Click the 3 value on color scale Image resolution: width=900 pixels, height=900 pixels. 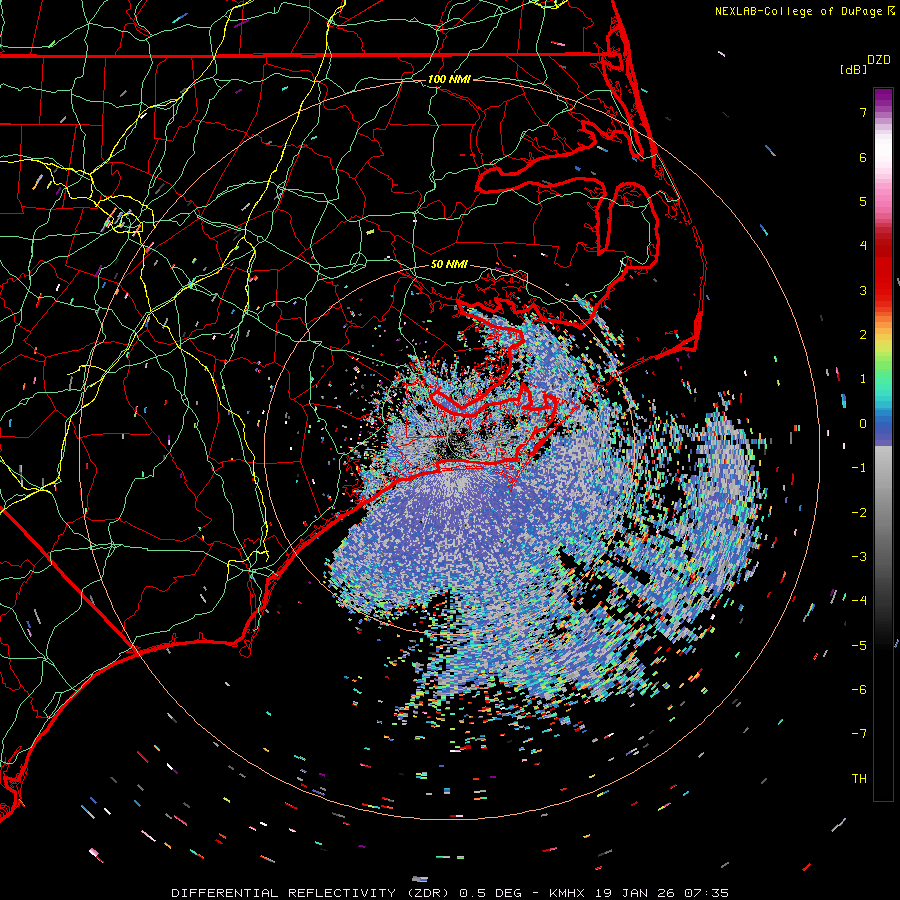(863, 290)
